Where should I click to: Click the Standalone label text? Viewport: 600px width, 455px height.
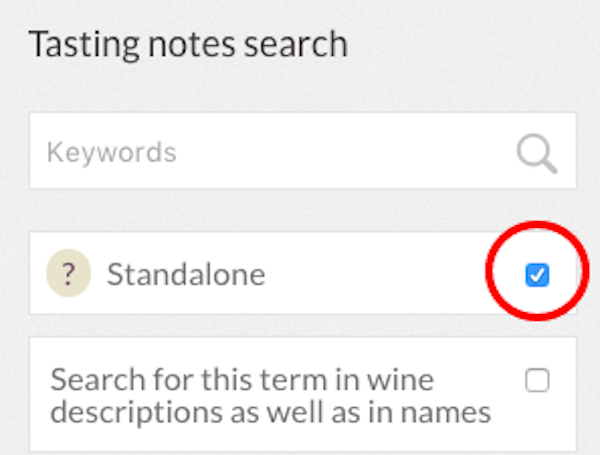click(186, 274)
